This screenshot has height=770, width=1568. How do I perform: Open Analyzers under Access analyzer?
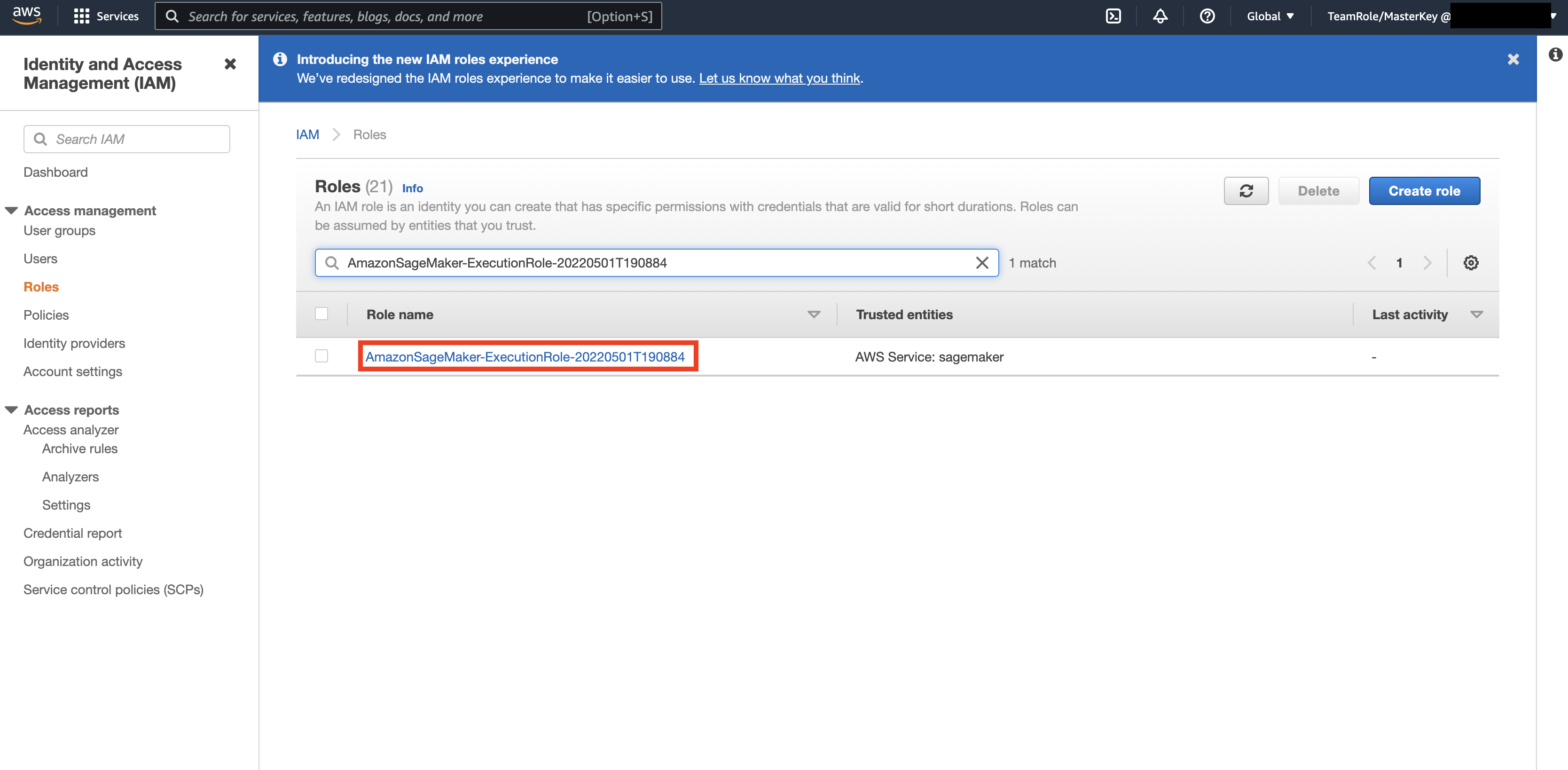point(70,477)
